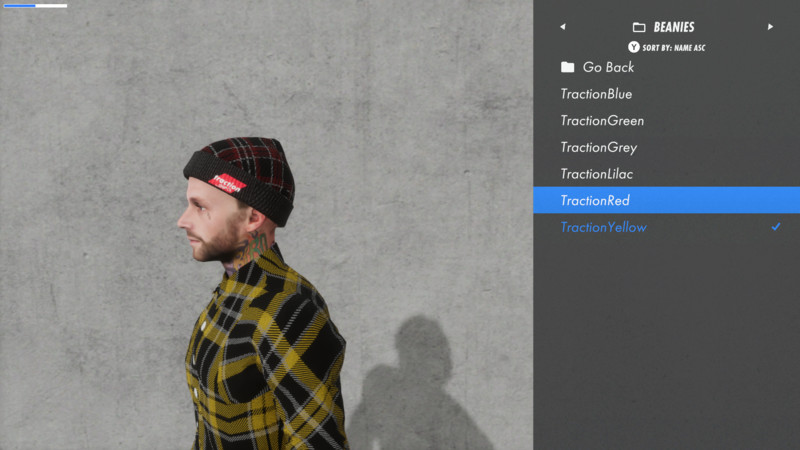Click the BEANIES category title
800x450 pixels.
673,27
